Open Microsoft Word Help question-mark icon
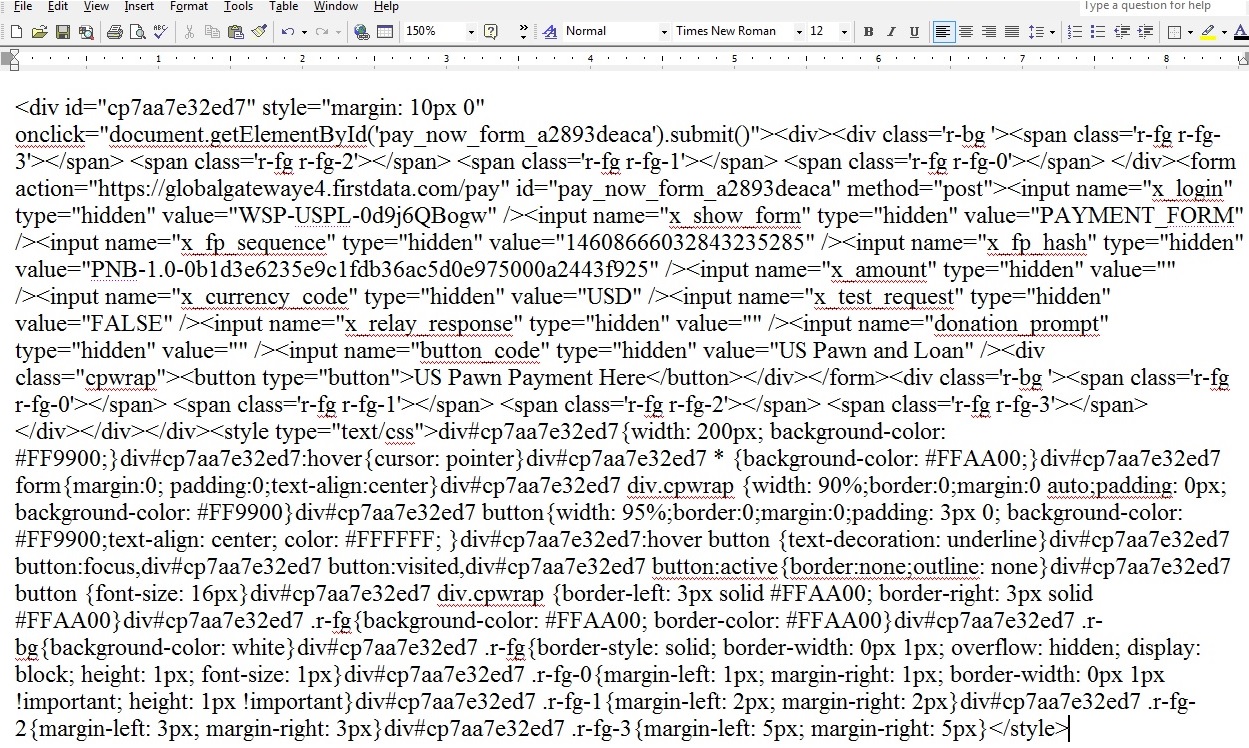The height and width of the screenshot is (748, 1249). pos(491,32)
